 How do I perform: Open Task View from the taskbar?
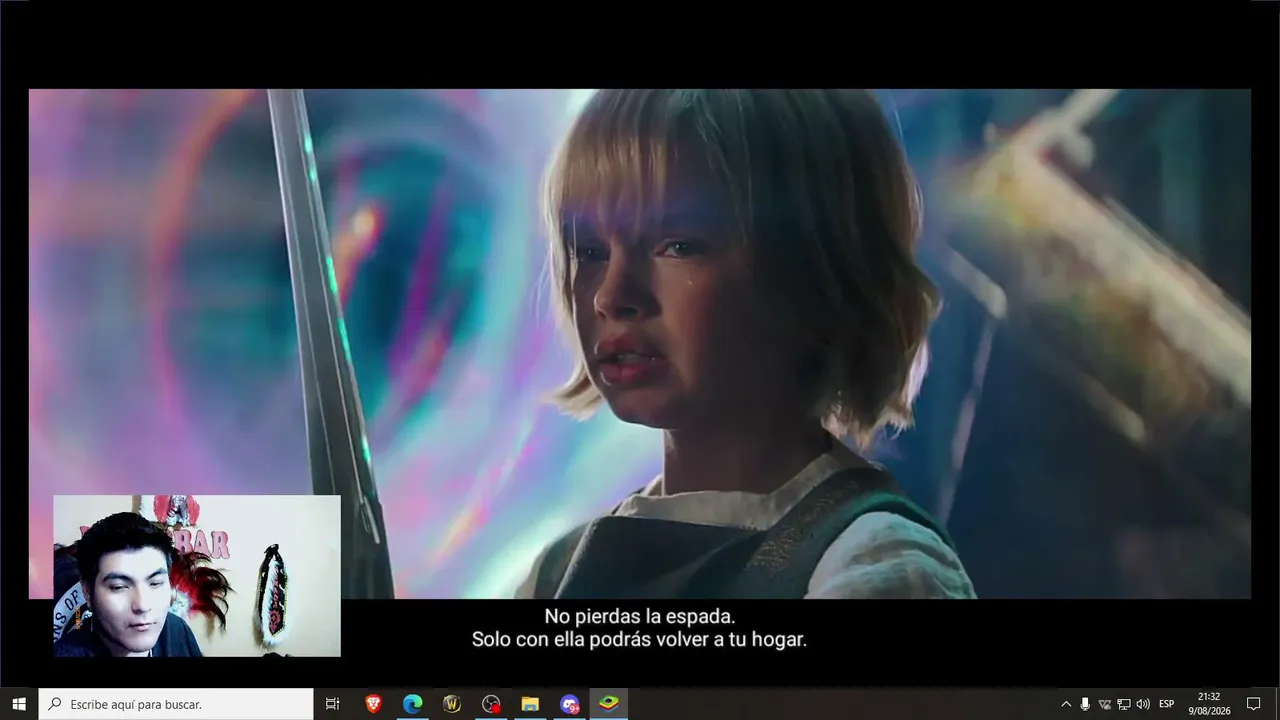coord(333,704)
